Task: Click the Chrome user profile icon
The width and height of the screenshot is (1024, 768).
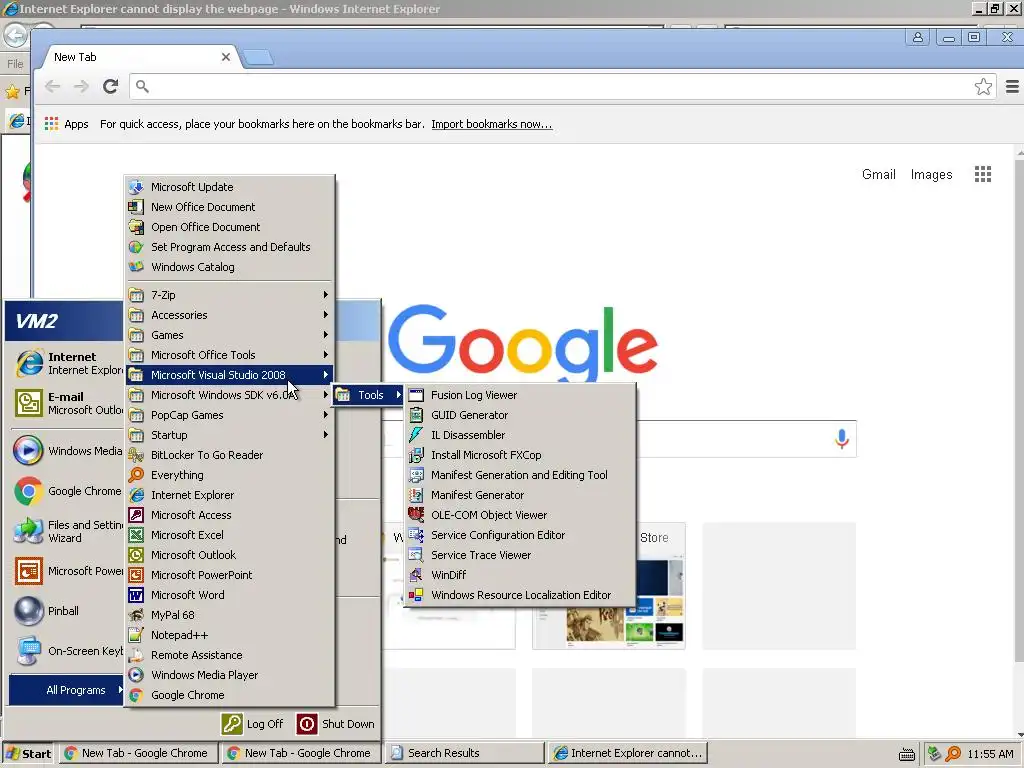Action: (918, 37)
